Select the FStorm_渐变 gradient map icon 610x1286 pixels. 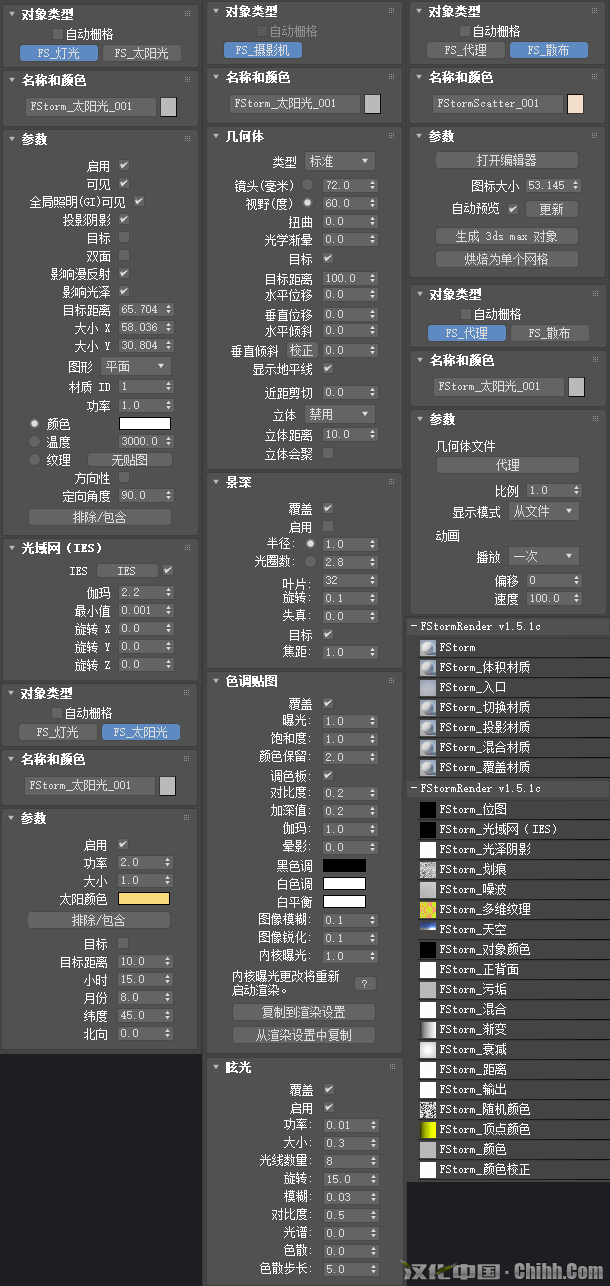pos(427,1030)
